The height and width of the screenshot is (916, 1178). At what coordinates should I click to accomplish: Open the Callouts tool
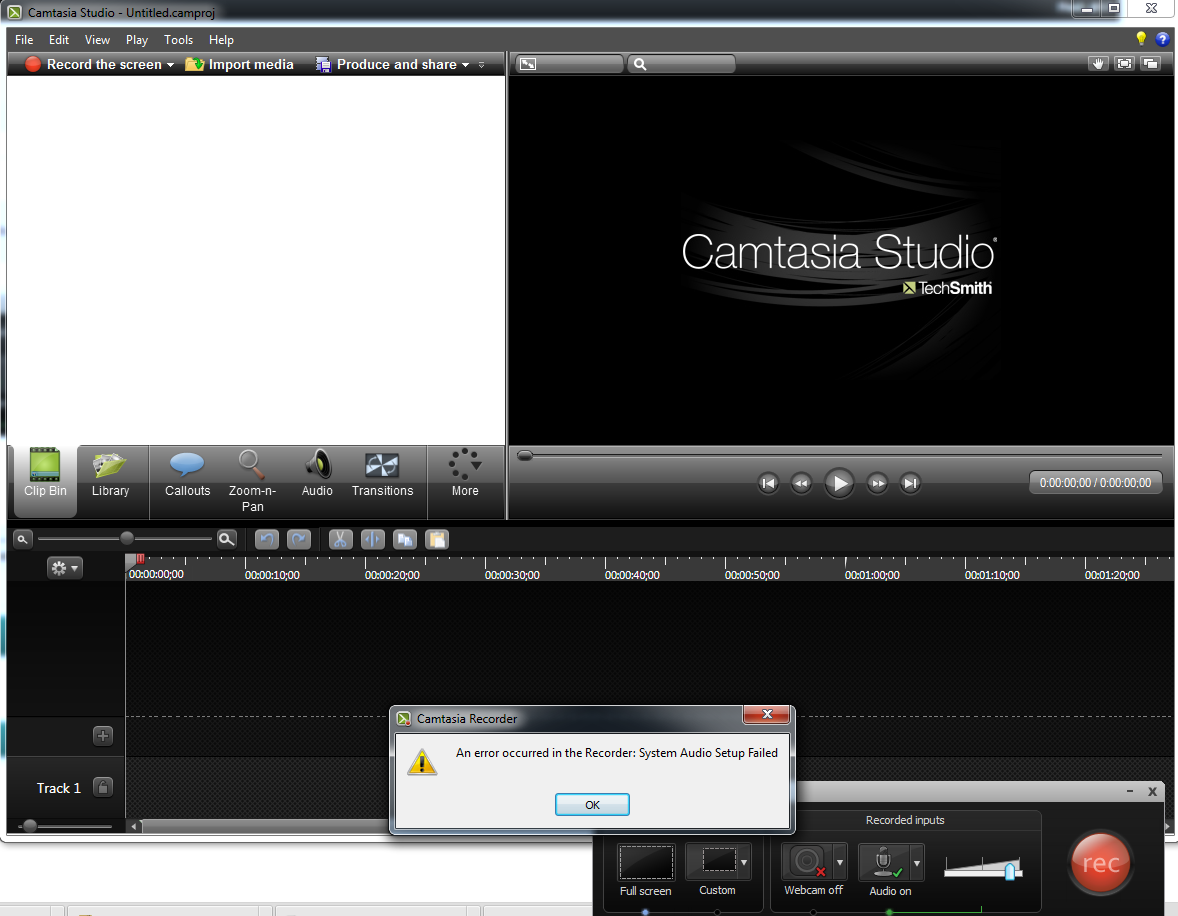tap(187, 474)
